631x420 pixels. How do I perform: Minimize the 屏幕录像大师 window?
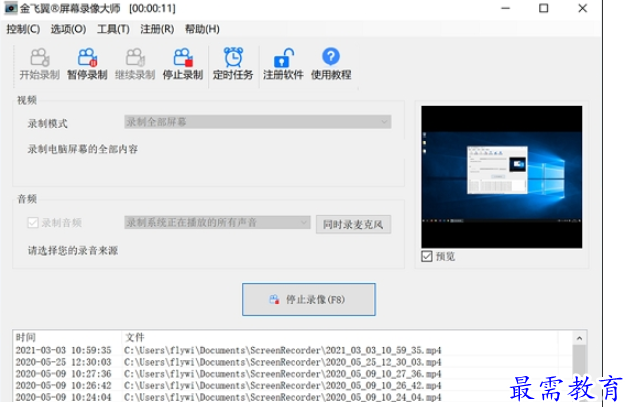click(x=505, y=8)
